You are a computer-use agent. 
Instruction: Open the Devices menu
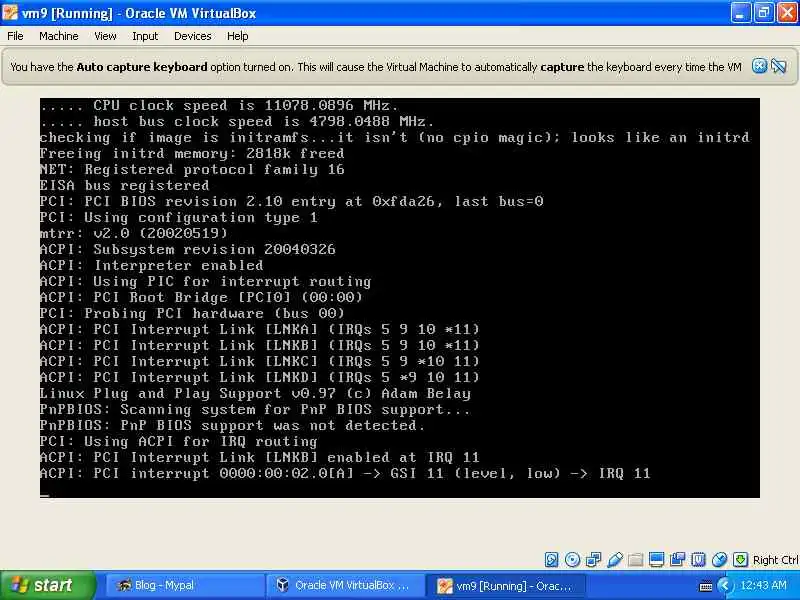coord(192,36)
